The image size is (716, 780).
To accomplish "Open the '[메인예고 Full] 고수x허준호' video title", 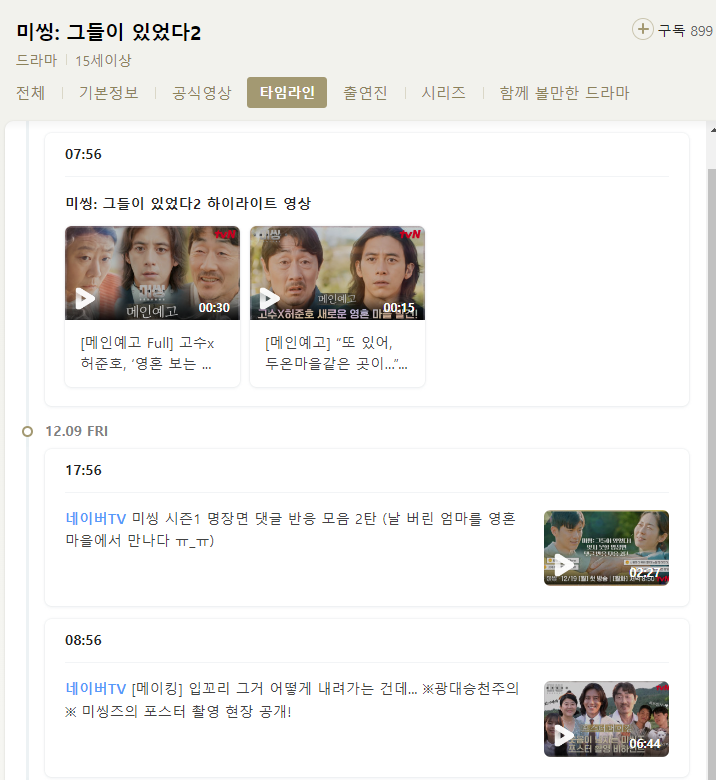I will pos(147,353).
